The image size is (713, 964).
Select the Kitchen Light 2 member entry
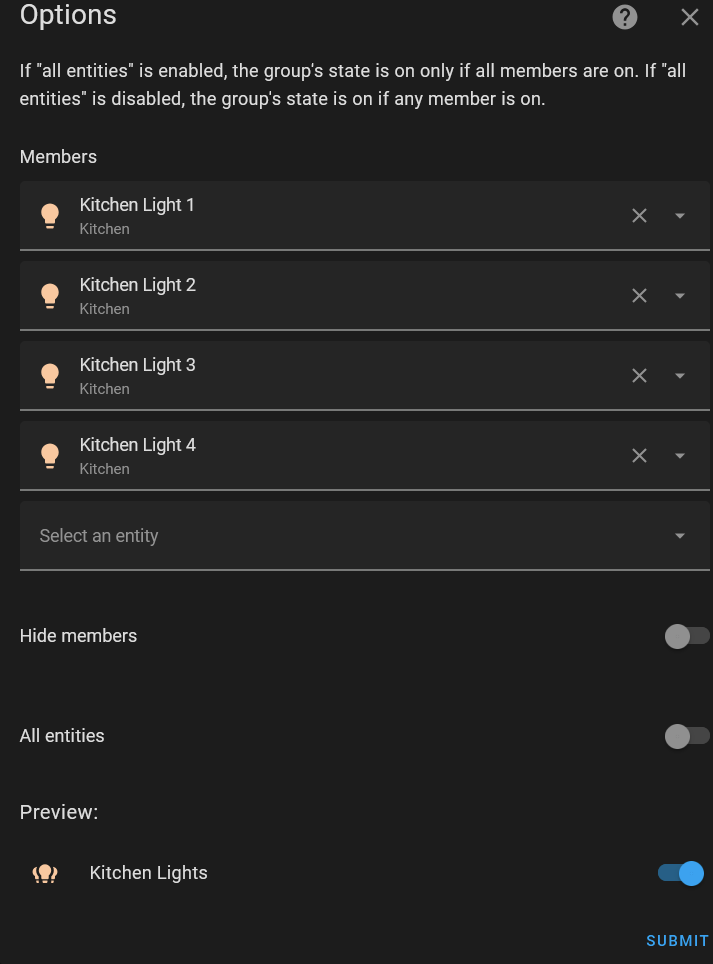pyautogui.click(x=300, y=295)
